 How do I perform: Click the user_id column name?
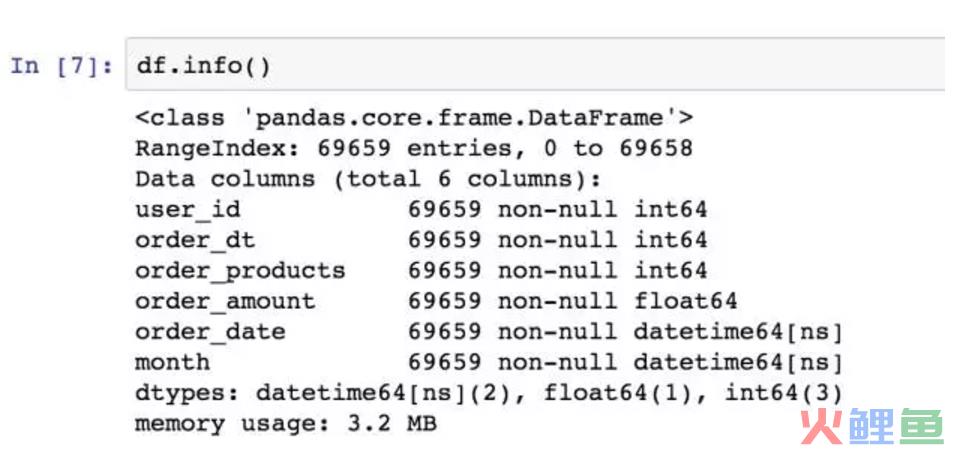point(188,210)
